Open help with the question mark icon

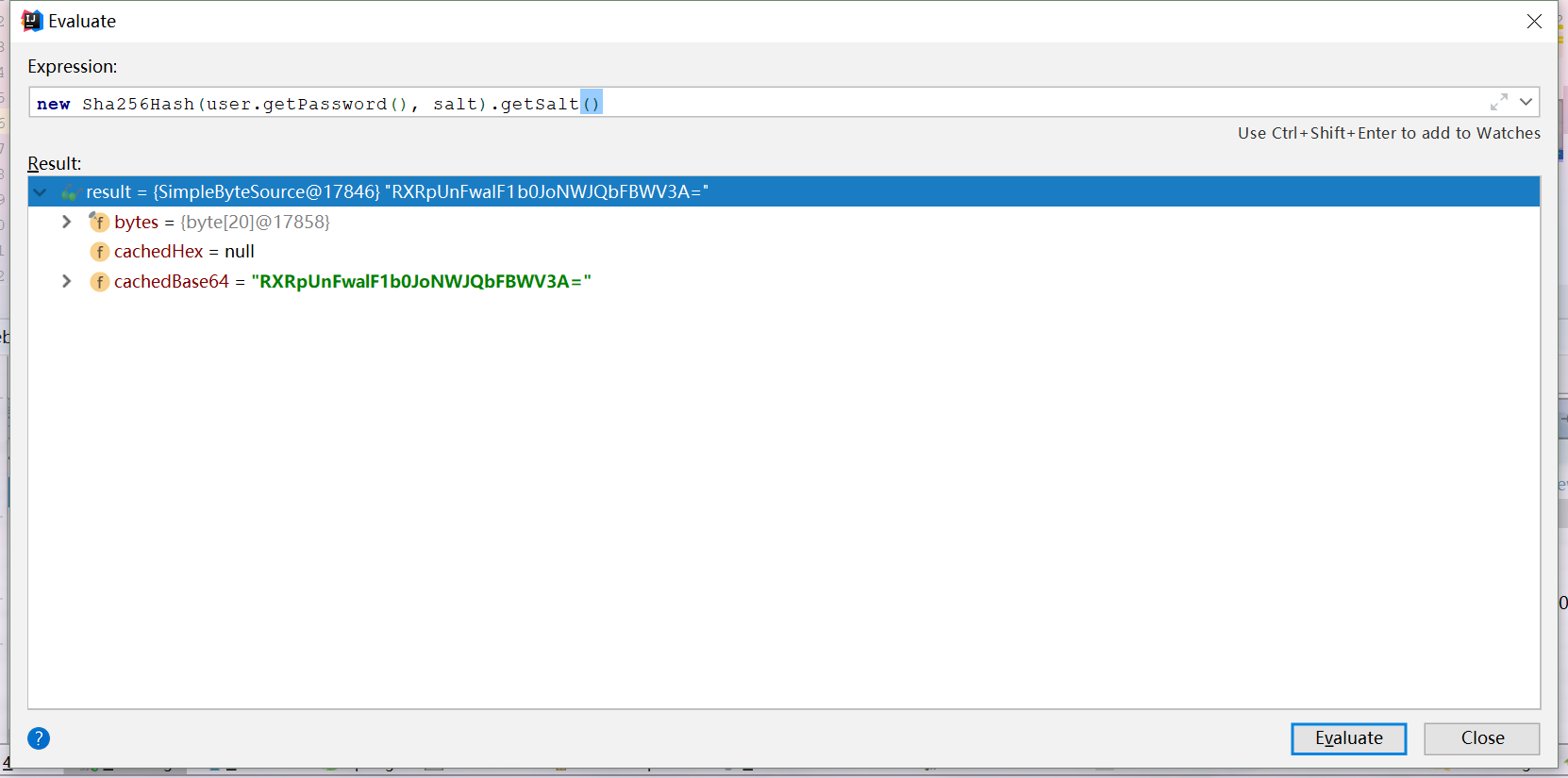[x=39, y=738]
